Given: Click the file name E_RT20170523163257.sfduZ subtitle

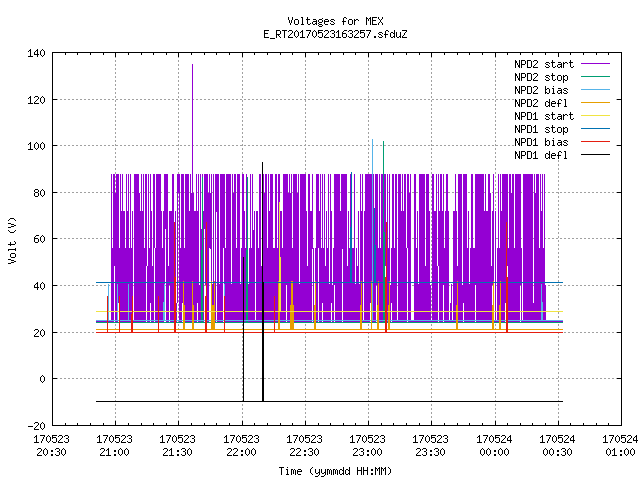Looking at the screenshot, I should pyautogui.click(x=335, y=34).
